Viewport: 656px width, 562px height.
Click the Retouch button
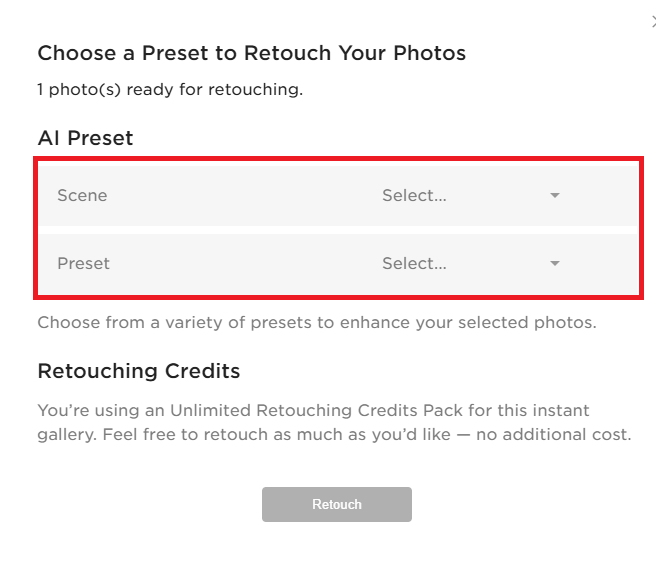tap(337, 504)
